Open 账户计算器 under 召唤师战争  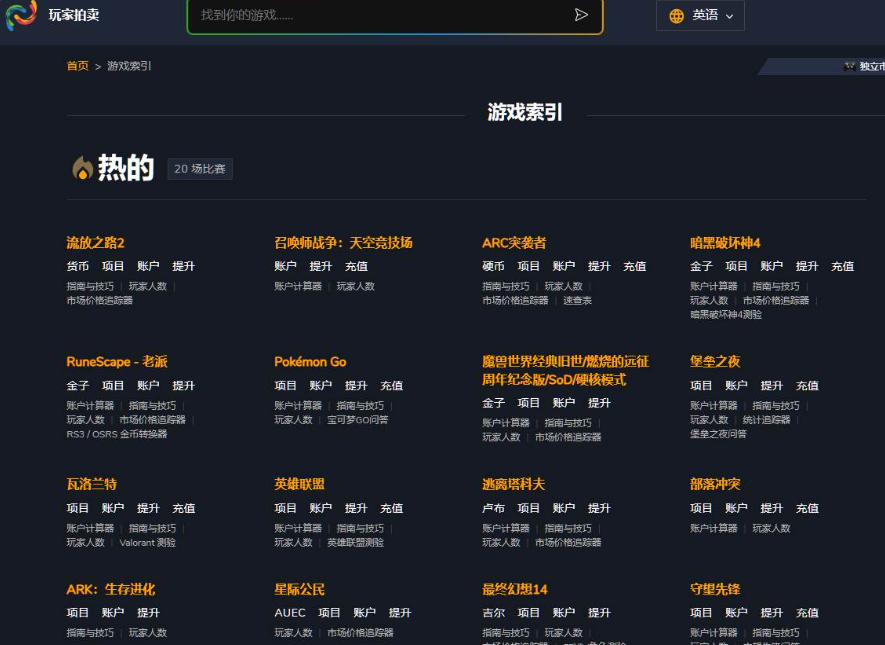click(298, 287)
